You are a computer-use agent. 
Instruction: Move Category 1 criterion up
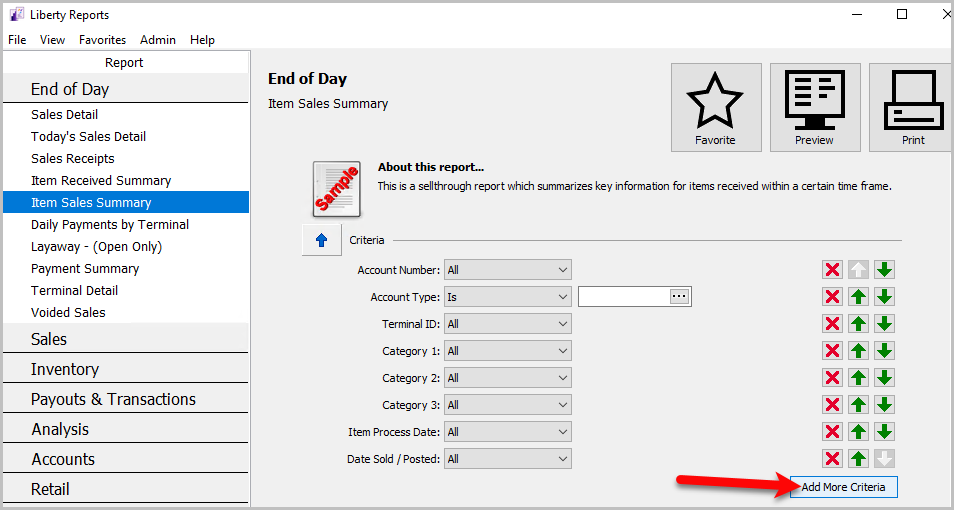858,351
